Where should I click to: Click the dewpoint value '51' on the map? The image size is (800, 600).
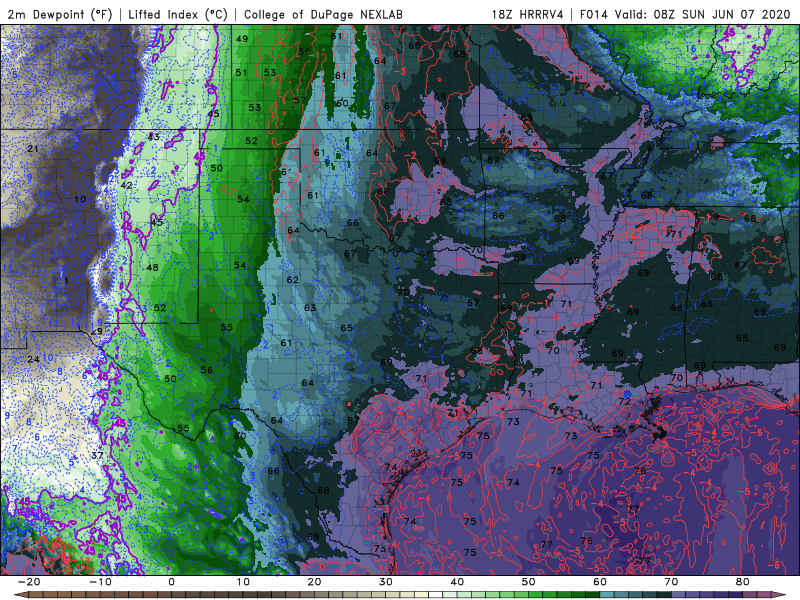click(x=241, y=73)
